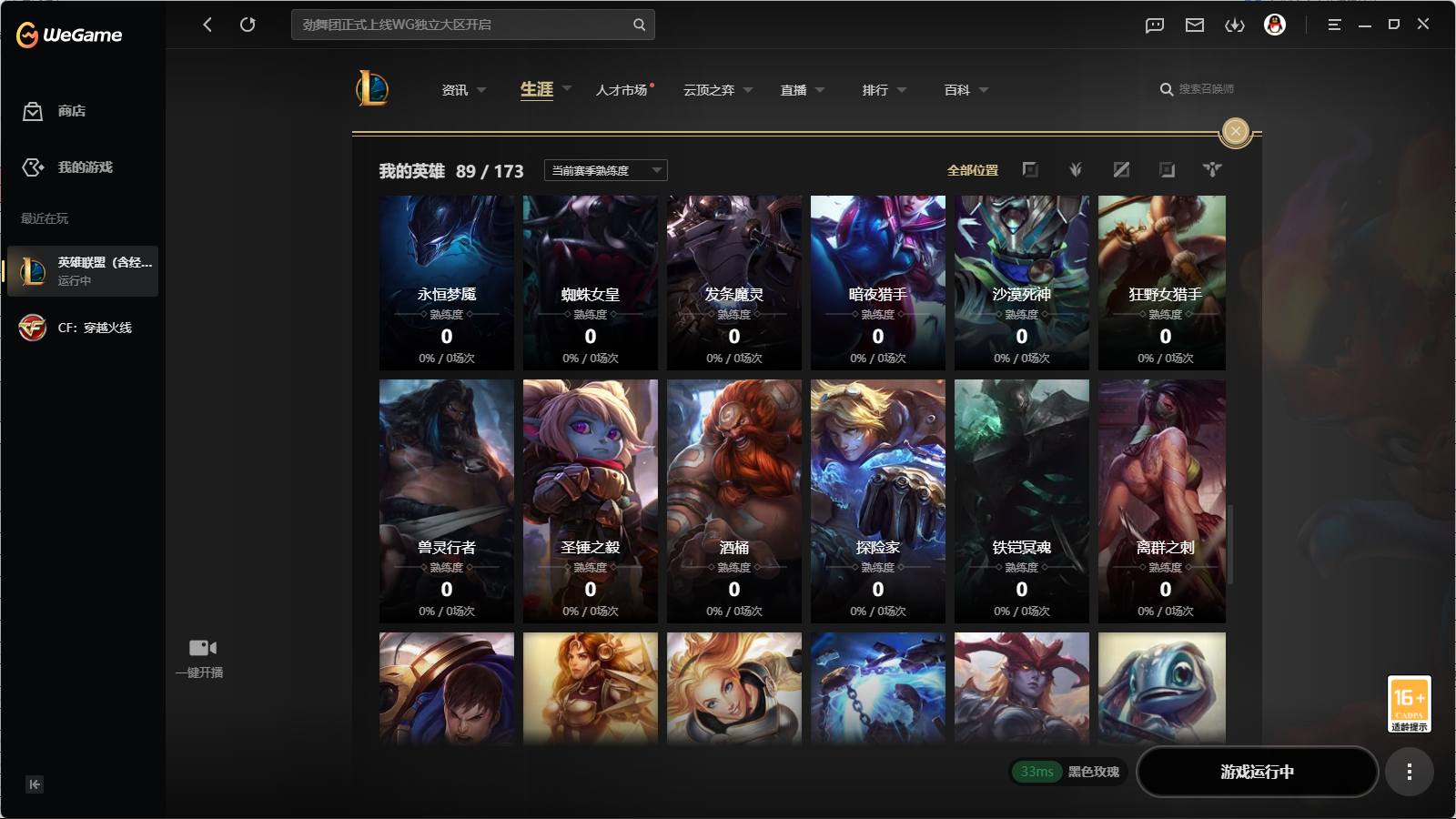This screenshot has width=1456, height=819.
Task: Collapse the left sidebar with the arrow icon
Action: pos(35,784)
